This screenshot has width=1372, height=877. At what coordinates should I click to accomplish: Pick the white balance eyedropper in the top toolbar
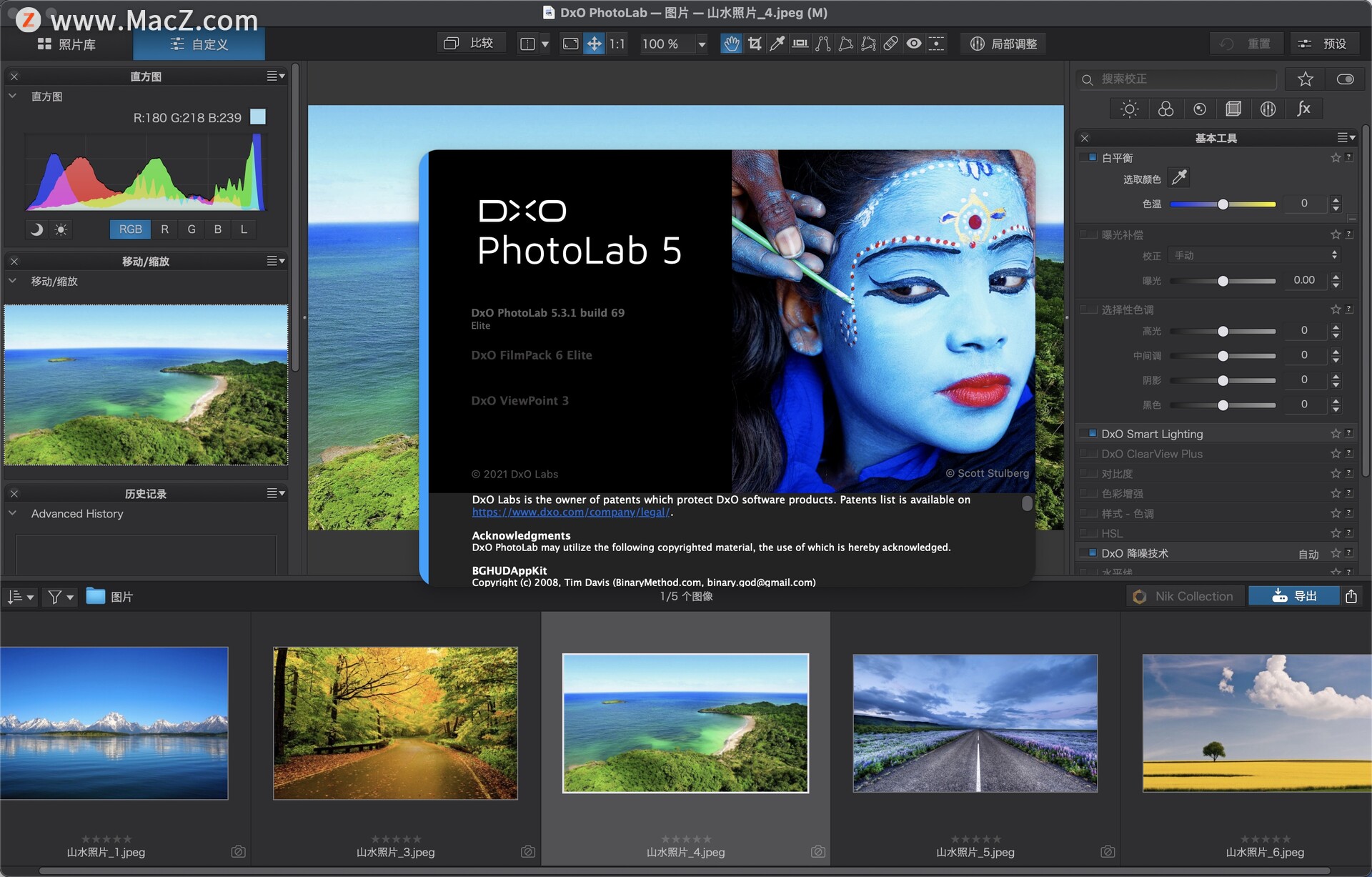[x=777, y=44]
